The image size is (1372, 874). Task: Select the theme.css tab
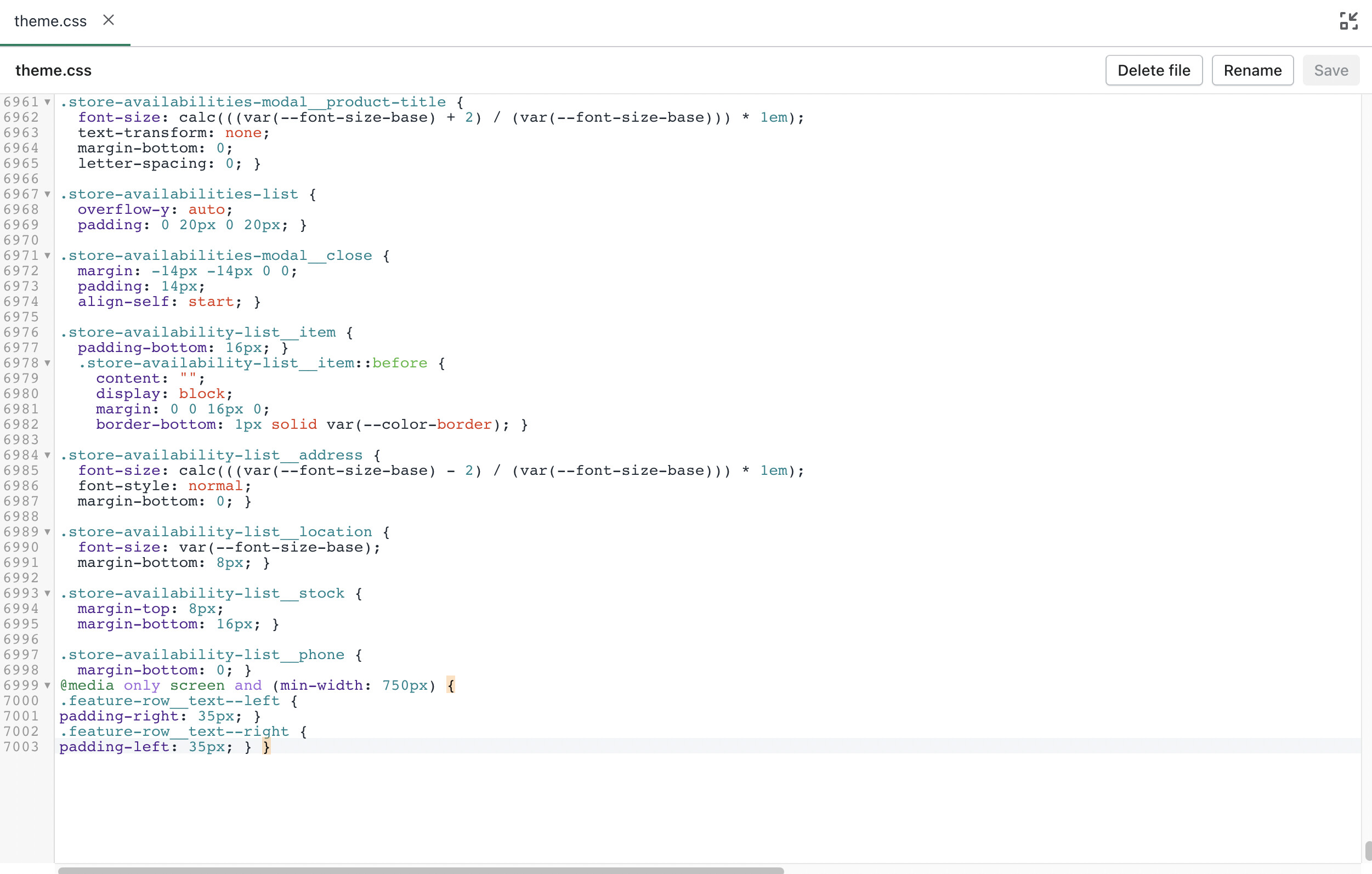50,21
